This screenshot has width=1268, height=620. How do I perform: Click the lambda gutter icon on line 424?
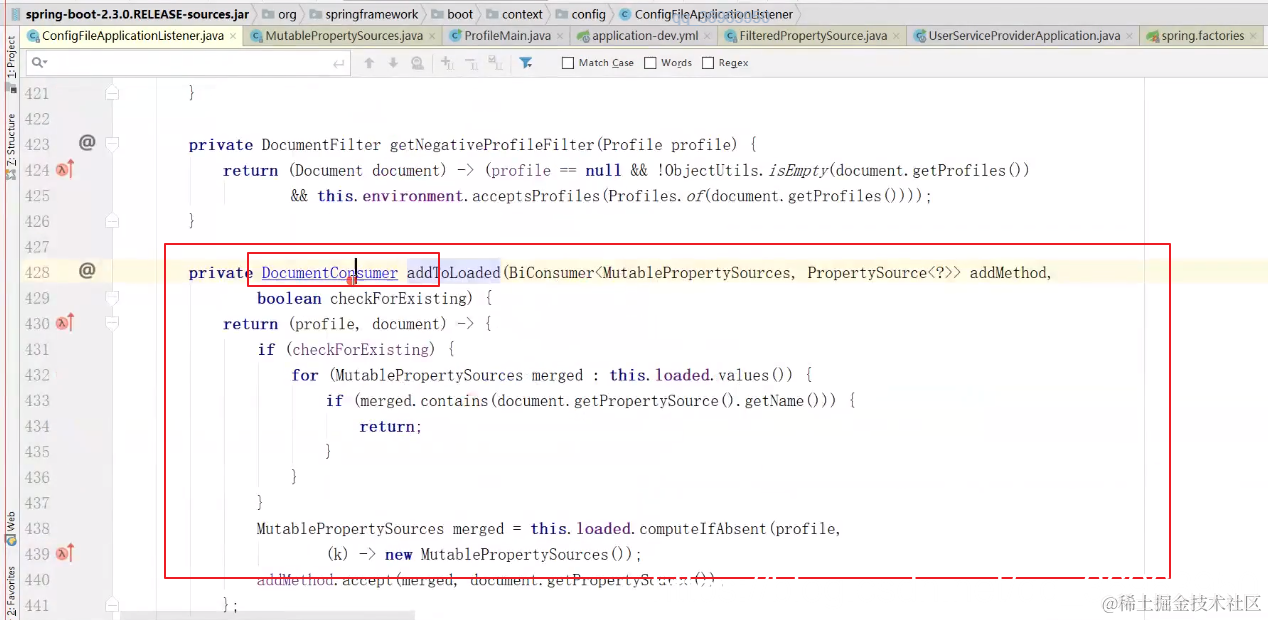[65, 170]
